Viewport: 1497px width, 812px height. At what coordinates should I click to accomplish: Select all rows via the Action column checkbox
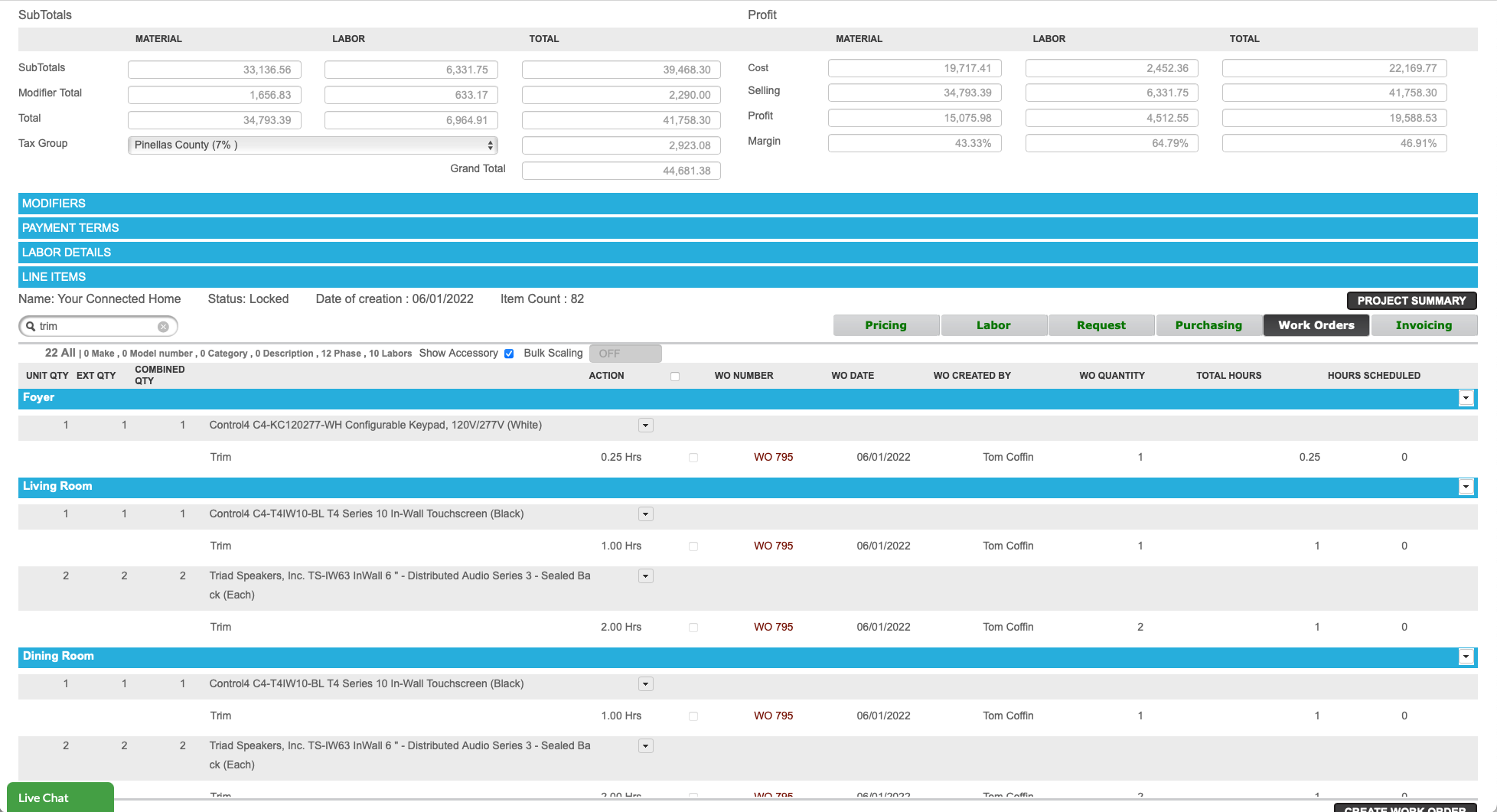point(675,376)
